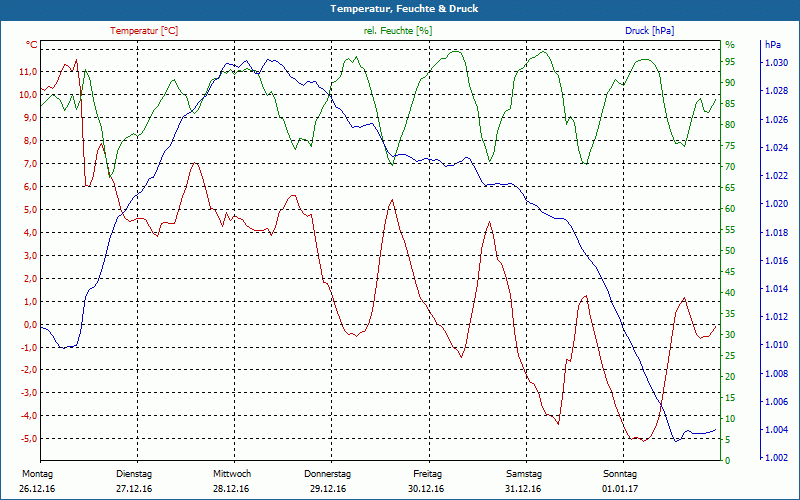800x500 pixels.
Task: Click the 'Dienstag' day label
Action: click(134, 474)
